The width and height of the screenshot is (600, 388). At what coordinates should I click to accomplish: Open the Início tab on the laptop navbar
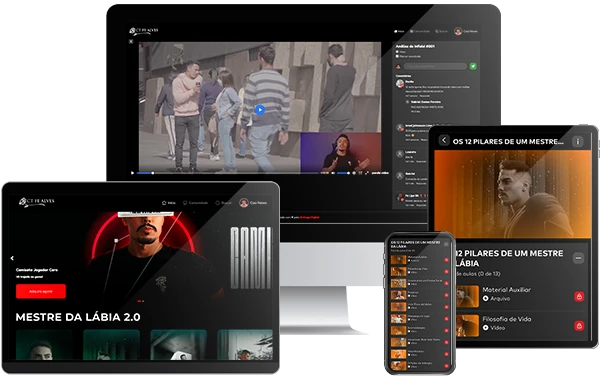point(169,203)
